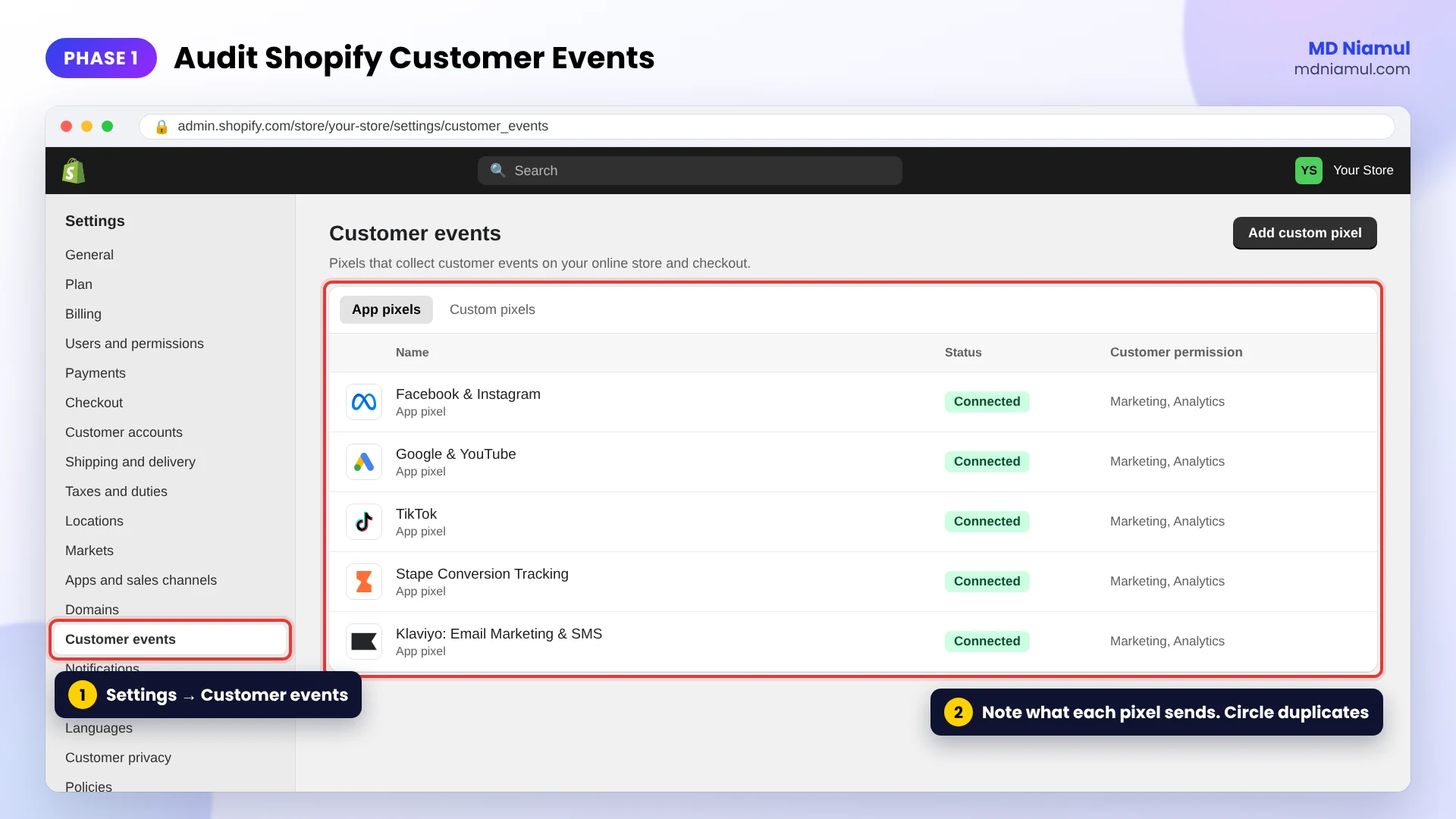Open Customer accounts settings

pyautogui.click(x=124, y=432)
